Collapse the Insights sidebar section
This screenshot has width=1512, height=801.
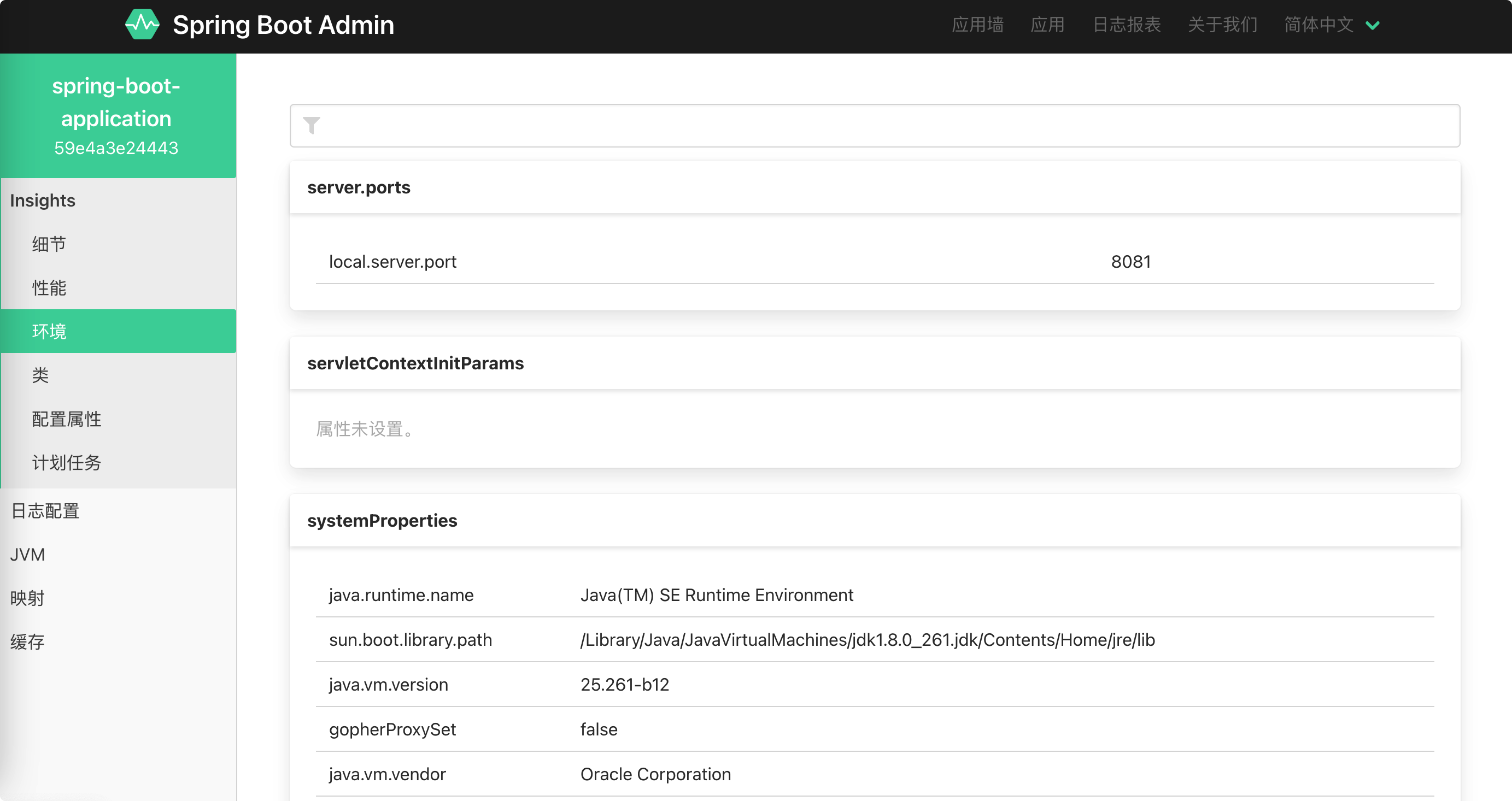coord(42,200)
